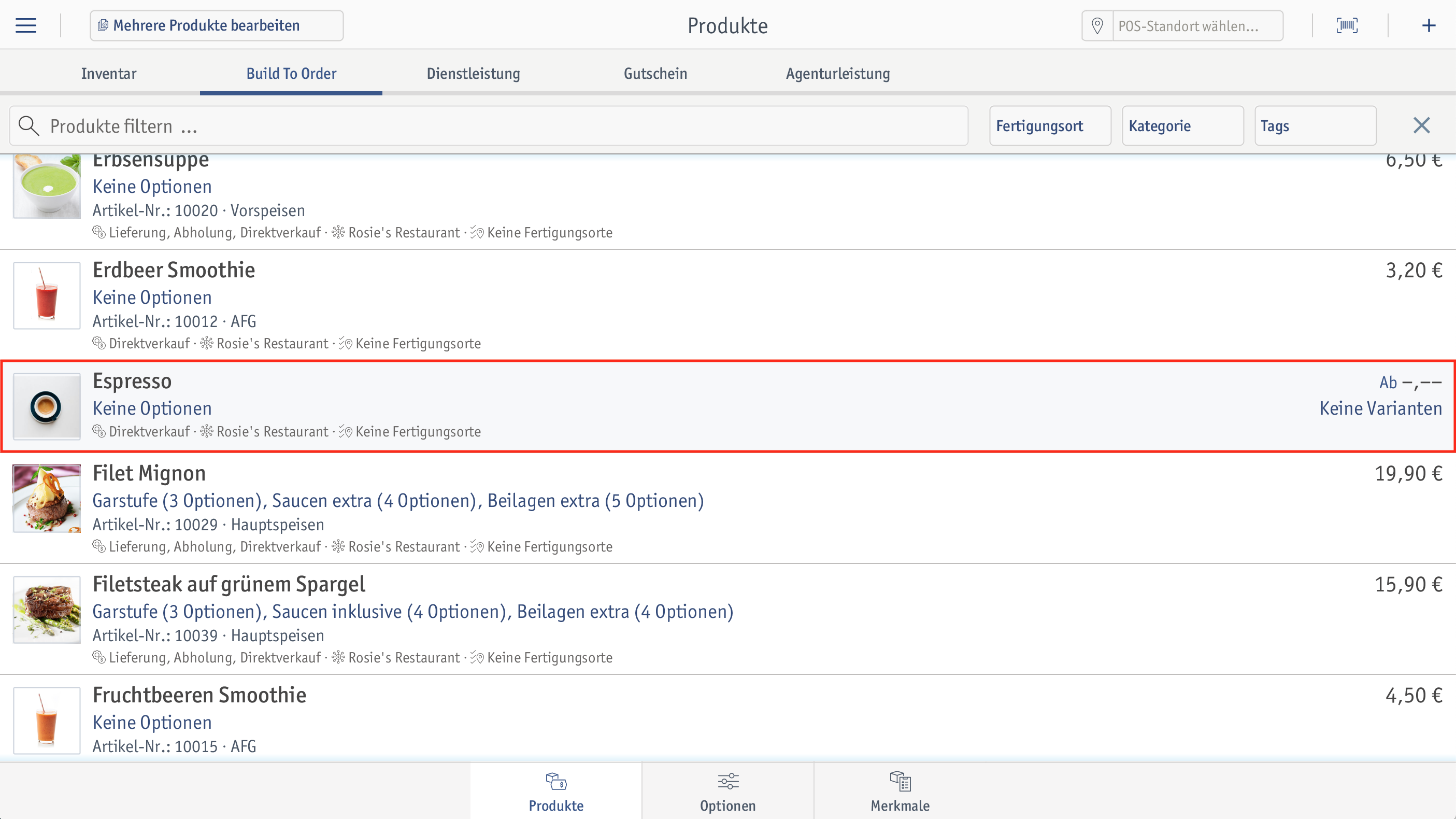This screenshot has width=1456, height=819.
Task: Click Fruchtbeeren Smoothie thumbnail
Action: (47, 720)
